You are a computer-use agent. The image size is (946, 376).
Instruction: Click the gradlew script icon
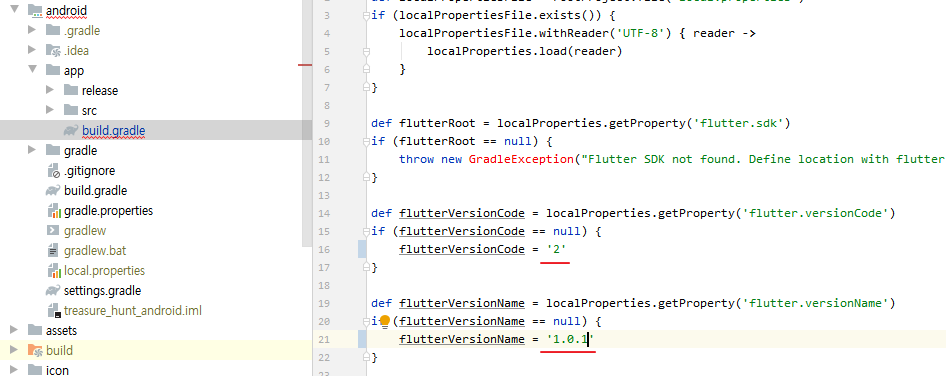point(53,231)
